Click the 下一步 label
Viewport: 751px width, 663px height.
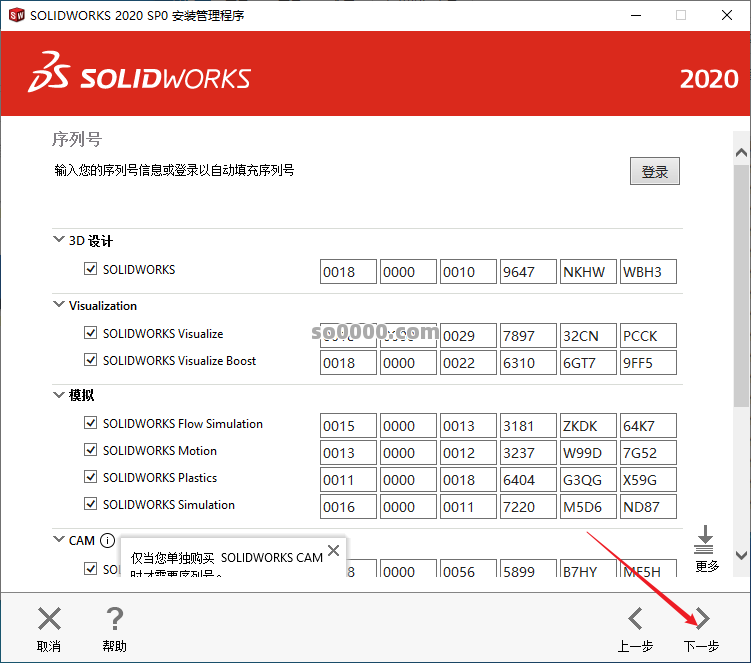pyautogui.click(x=701, y=646)
